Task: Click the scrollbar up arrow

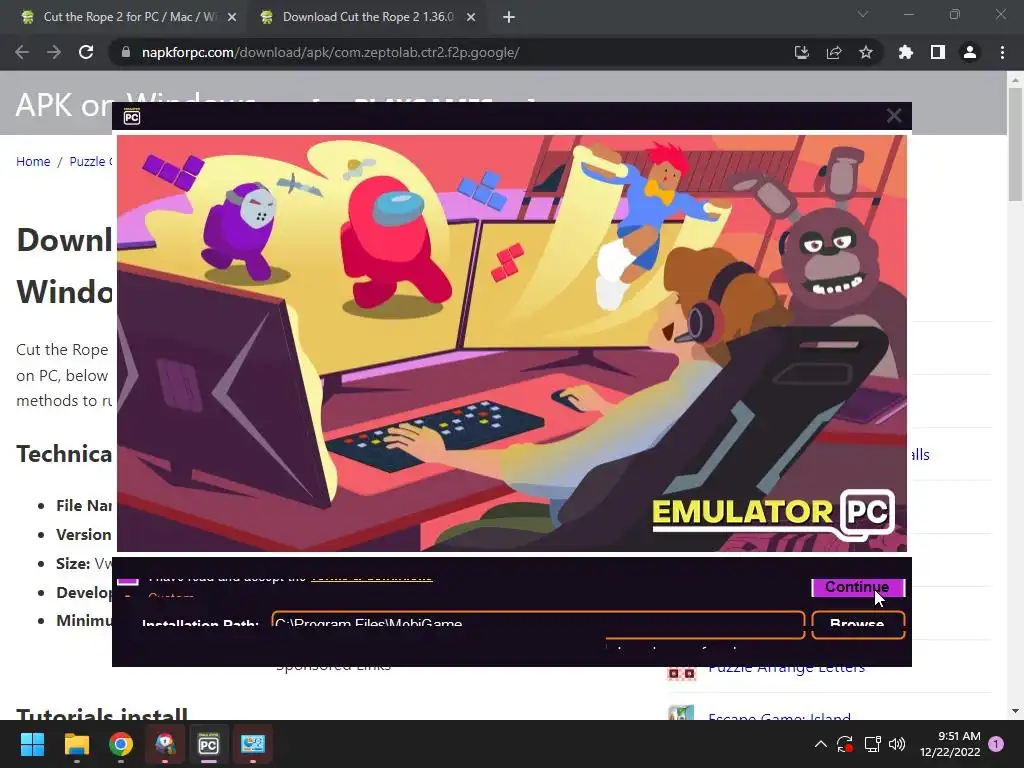Action: pos(1015,80)
